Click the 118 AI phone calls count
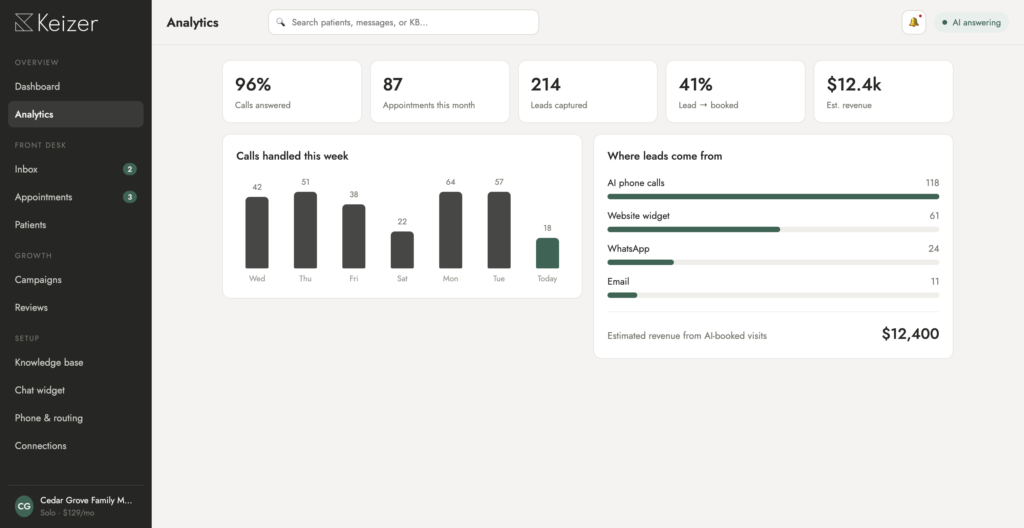The width and height of the screenshot is (1024, 528). point(932,183)
